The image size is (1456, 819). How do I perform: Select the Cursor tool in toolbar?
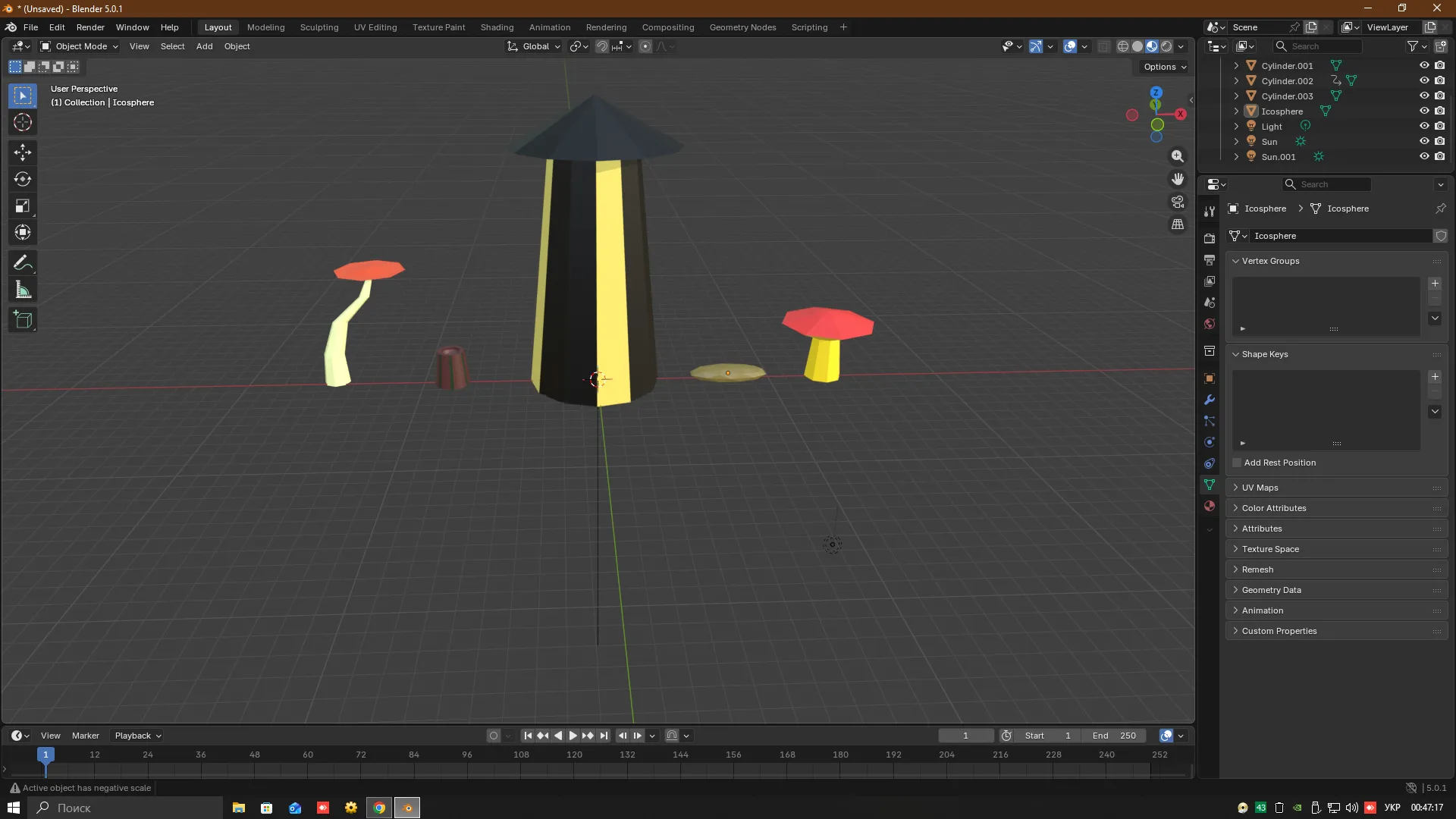pyautogui.click(x=23, y=122)
